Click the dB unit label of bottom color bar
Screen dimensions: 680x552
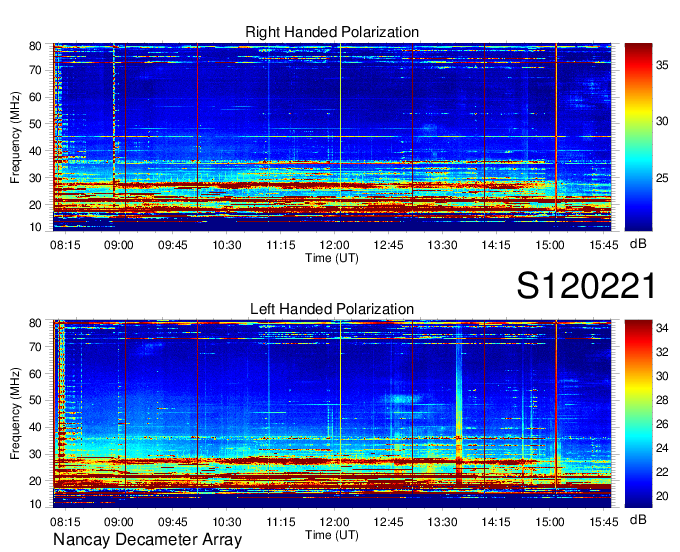(638, 519)
